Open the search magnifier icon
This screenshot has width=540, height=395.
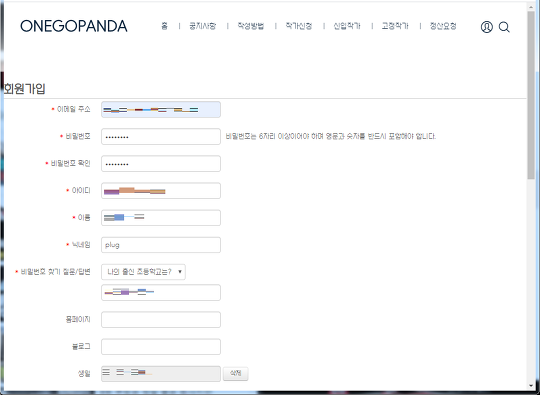[504, 27]
